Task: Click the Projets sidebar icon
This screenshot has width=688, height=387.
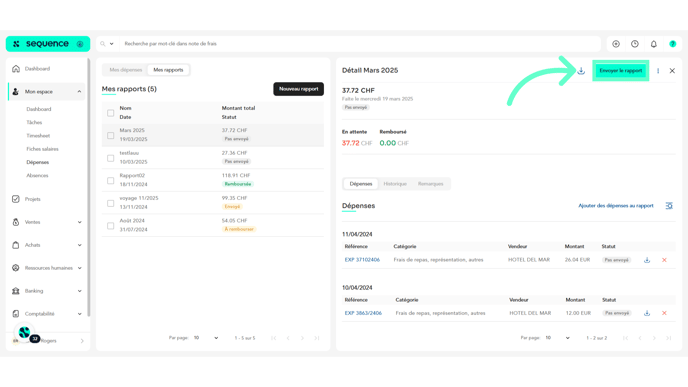Action: tap(16, 199)
